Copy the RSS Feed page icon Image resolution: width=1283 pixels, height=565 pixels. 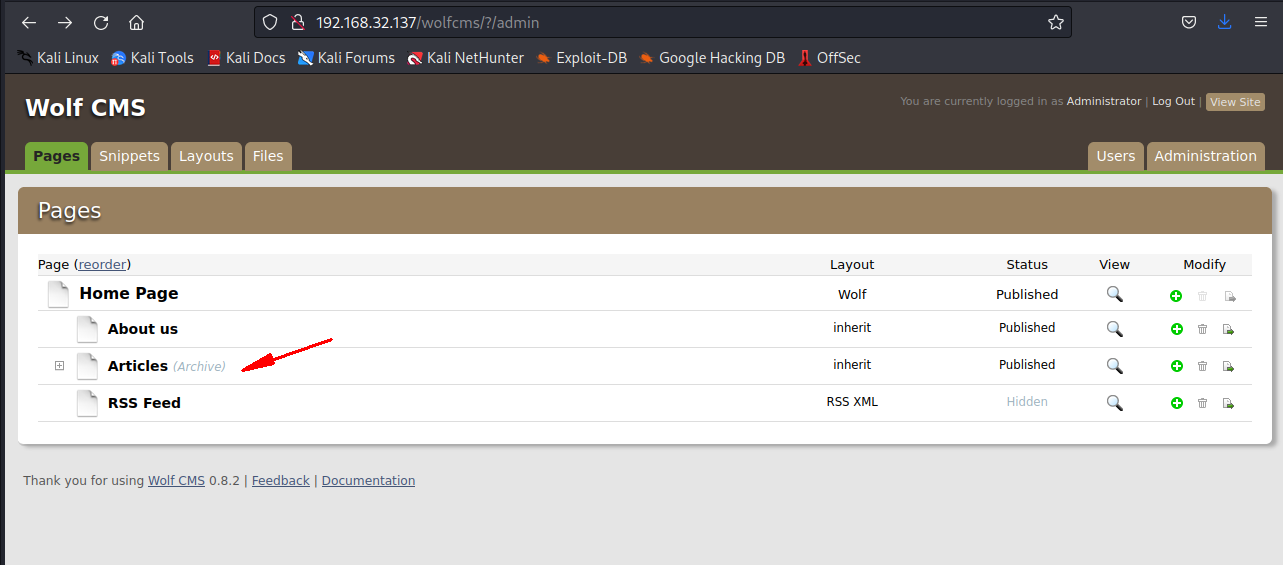click(x=1229, y=403)
